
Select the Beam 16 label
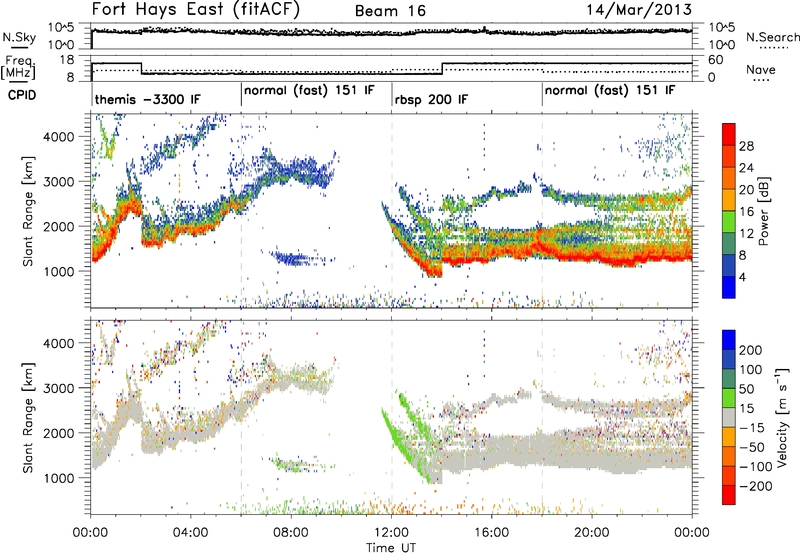pos(390,11)
